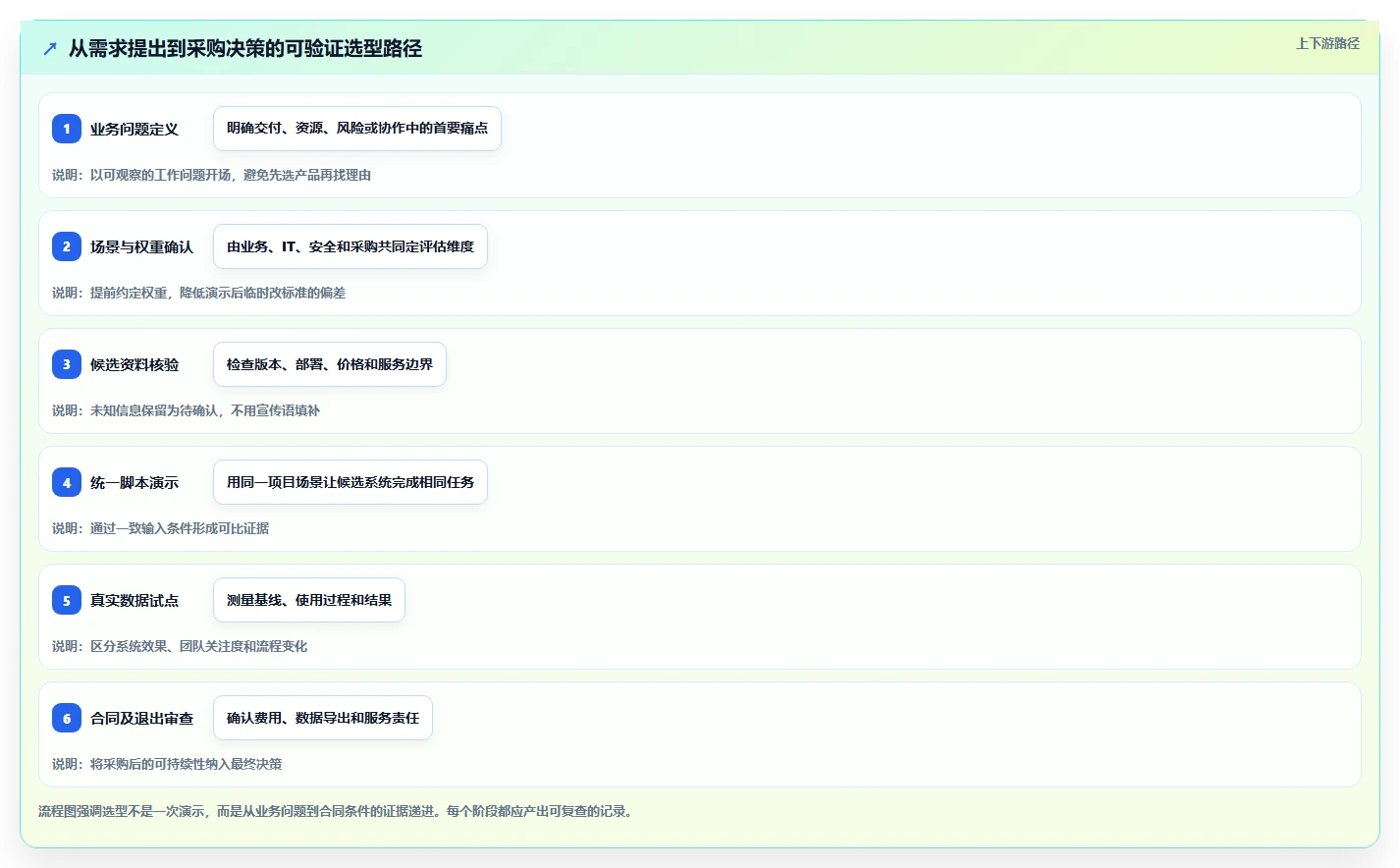Click the arrow icon beside the flowchart title
This screenshot has width=1400, height=868.
50,48
